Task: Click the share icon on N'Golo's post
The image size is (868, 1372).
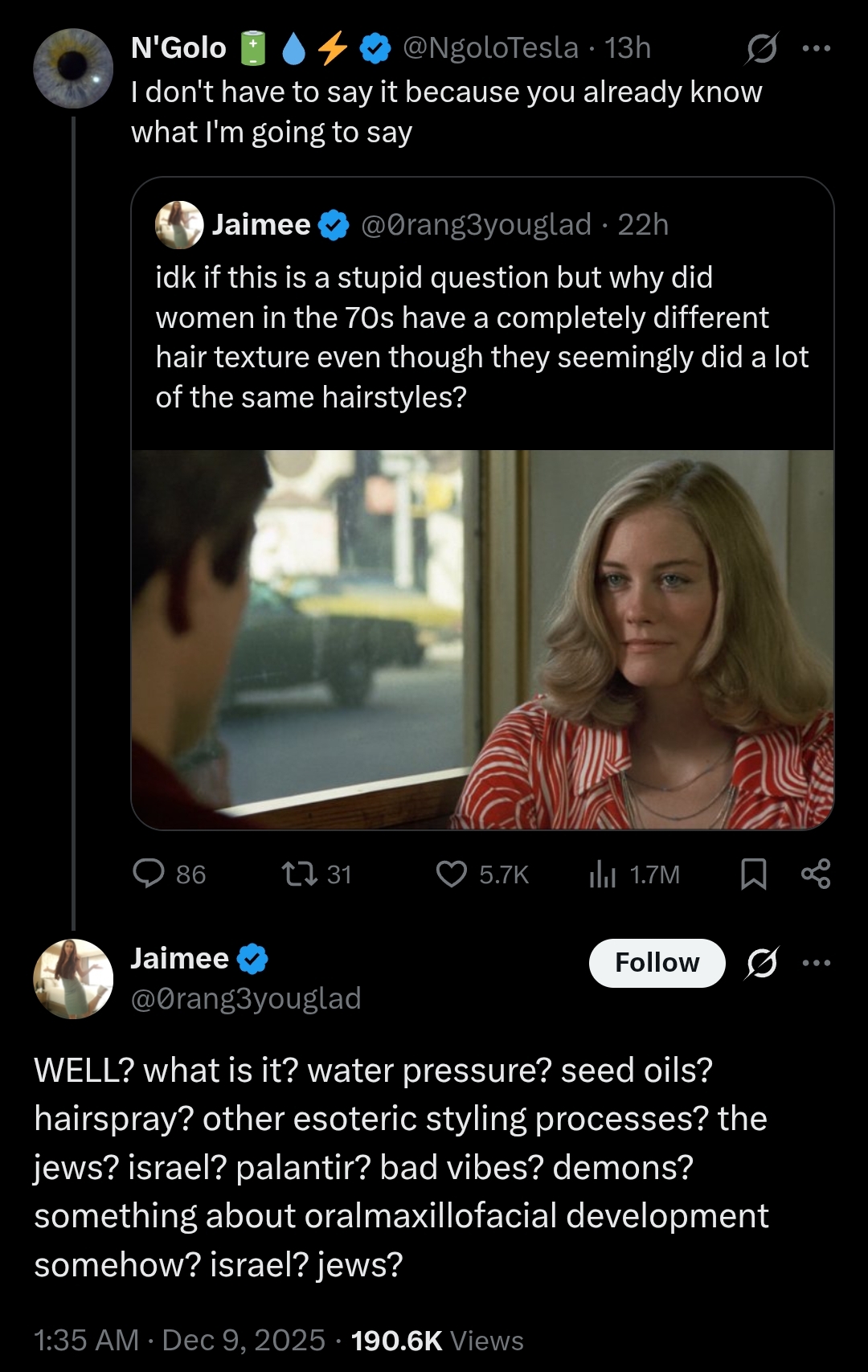Action: pos(816,874)
